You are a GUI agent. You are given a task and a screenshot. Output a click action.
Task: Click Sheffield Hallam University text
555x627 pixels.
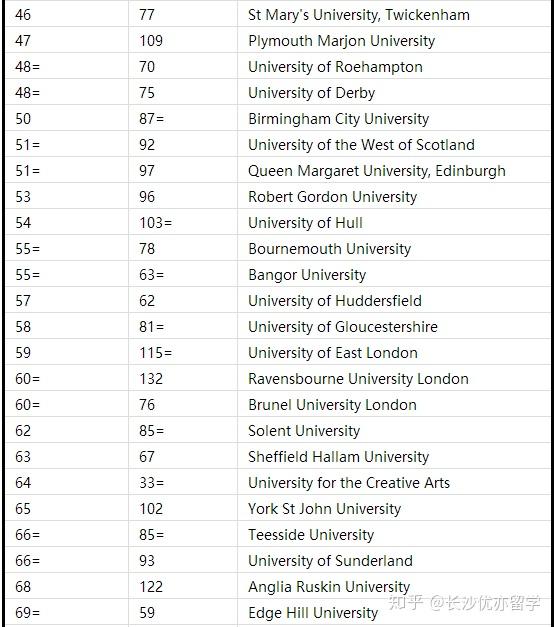click(338, 457)
